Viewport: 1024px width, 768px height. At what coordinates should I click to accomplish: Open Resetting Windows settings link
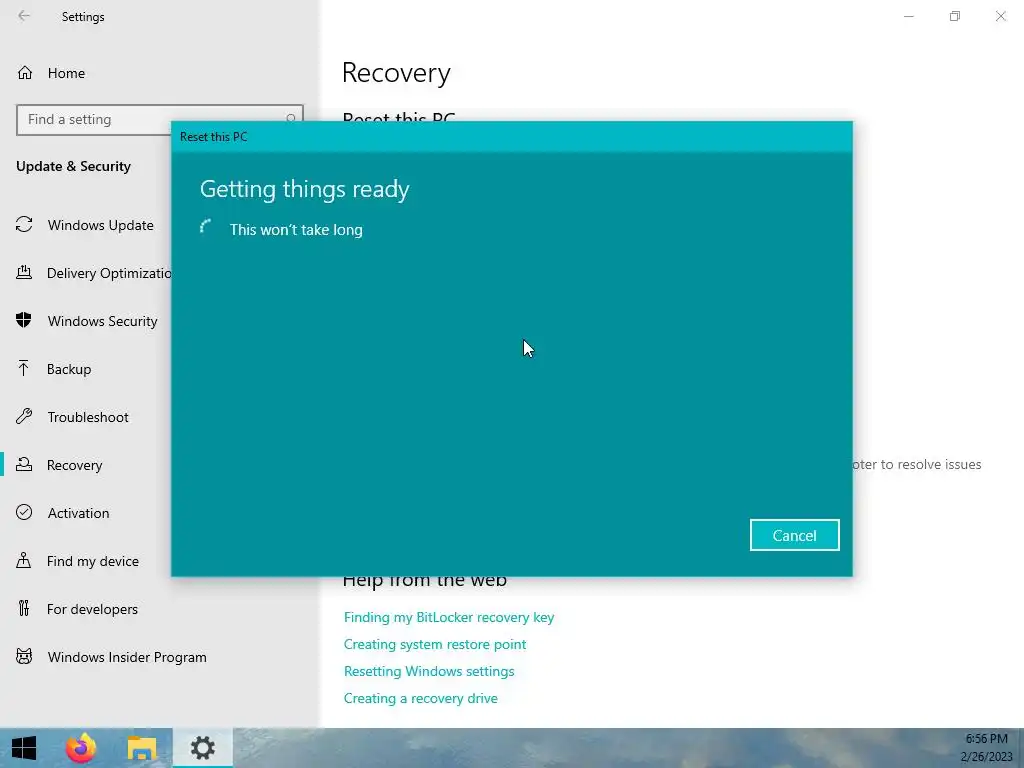[429, 671]
